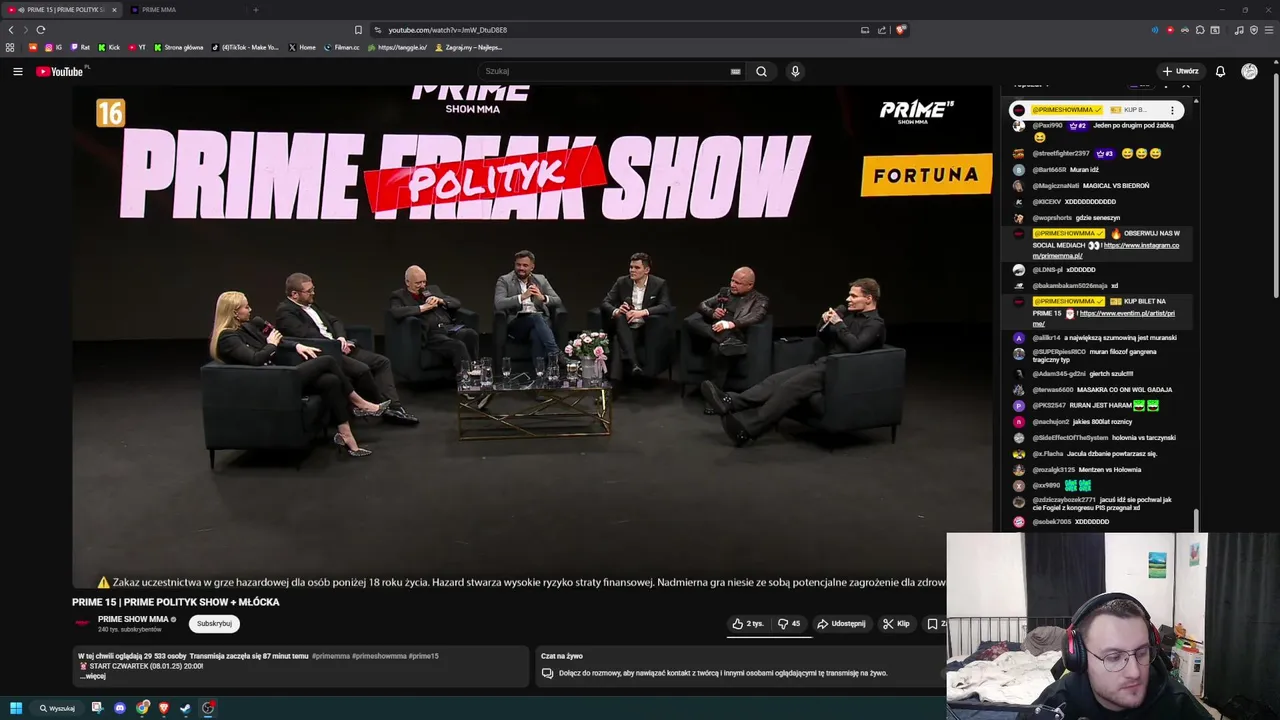Click the Wyszukaj taskbar search box
This screenshot has width=1280, height=720.
(57, 708)
